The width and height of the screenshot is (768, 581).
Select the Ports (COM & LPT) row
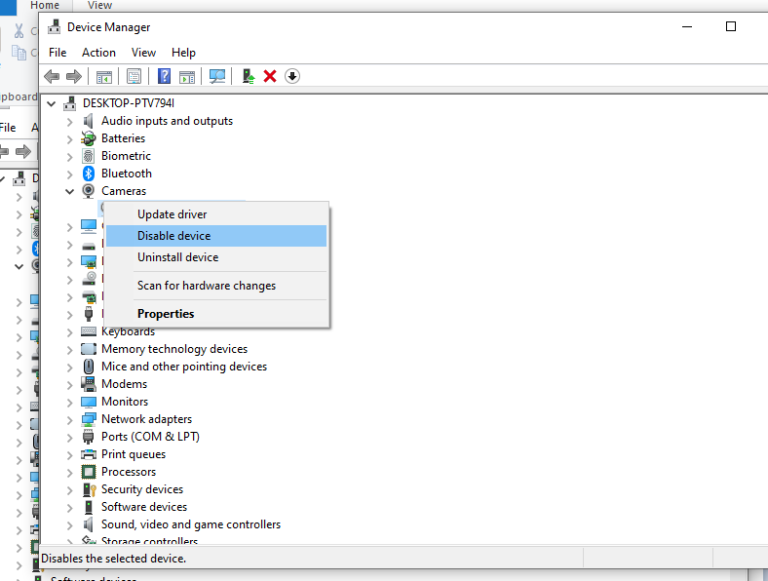[150, 436]
